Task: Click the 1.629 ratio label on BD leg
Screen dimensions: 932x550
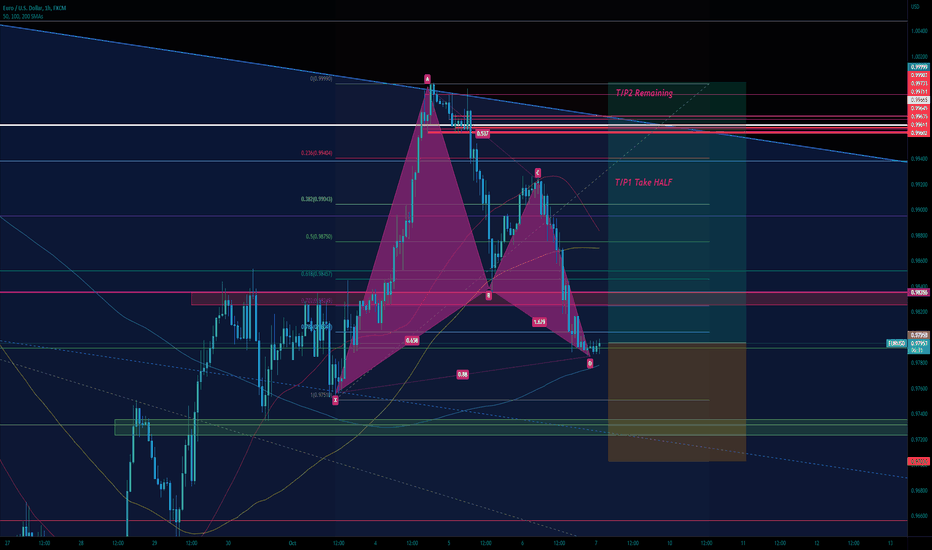Action: (x=539, y=322)
